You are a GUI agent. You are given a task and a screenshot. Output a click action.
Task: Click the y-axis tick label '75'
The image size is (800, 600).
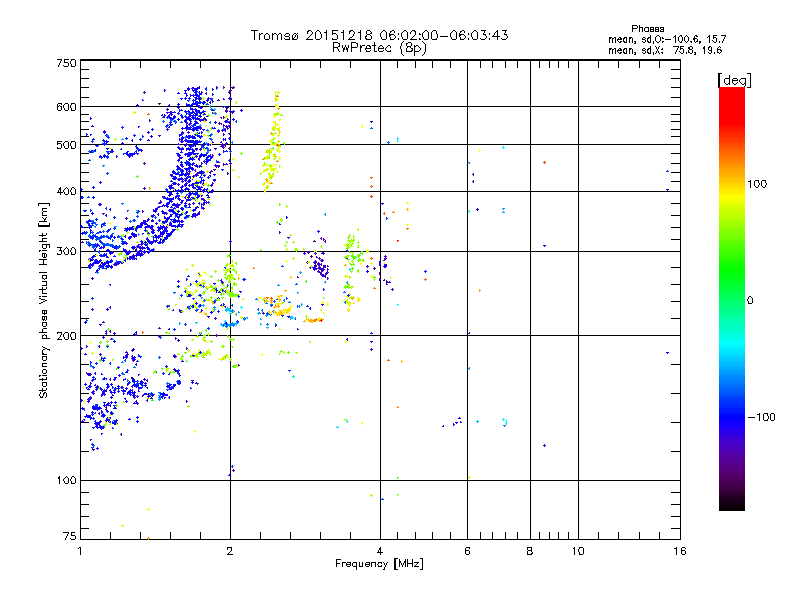pos(70,536)
